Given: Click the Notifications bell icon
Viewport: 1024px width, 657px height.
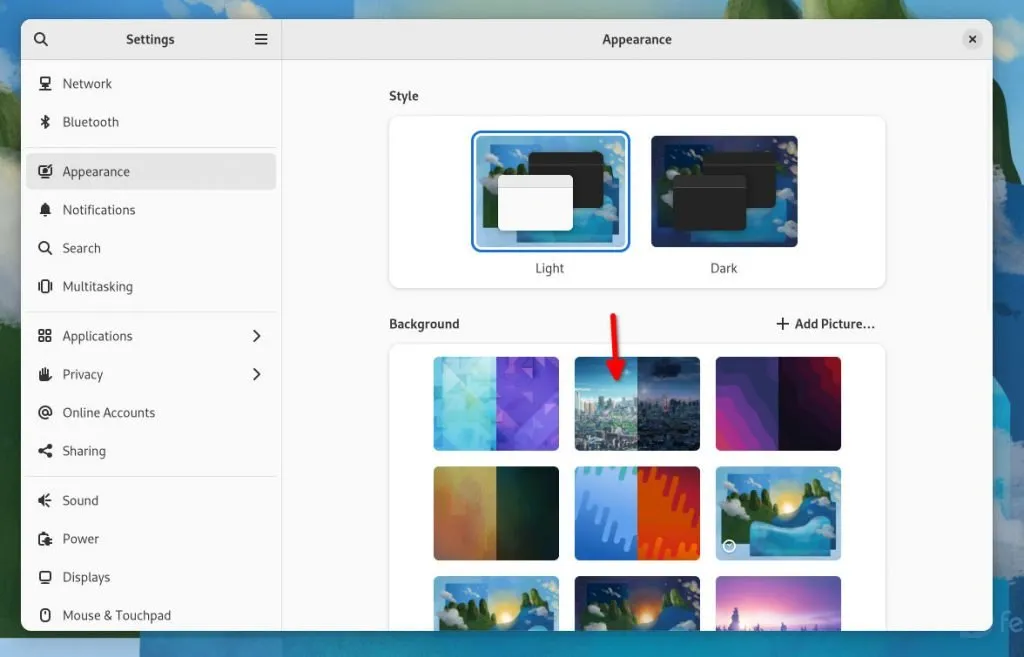Looking at the screenshot, I should click(x=46, y=209).
